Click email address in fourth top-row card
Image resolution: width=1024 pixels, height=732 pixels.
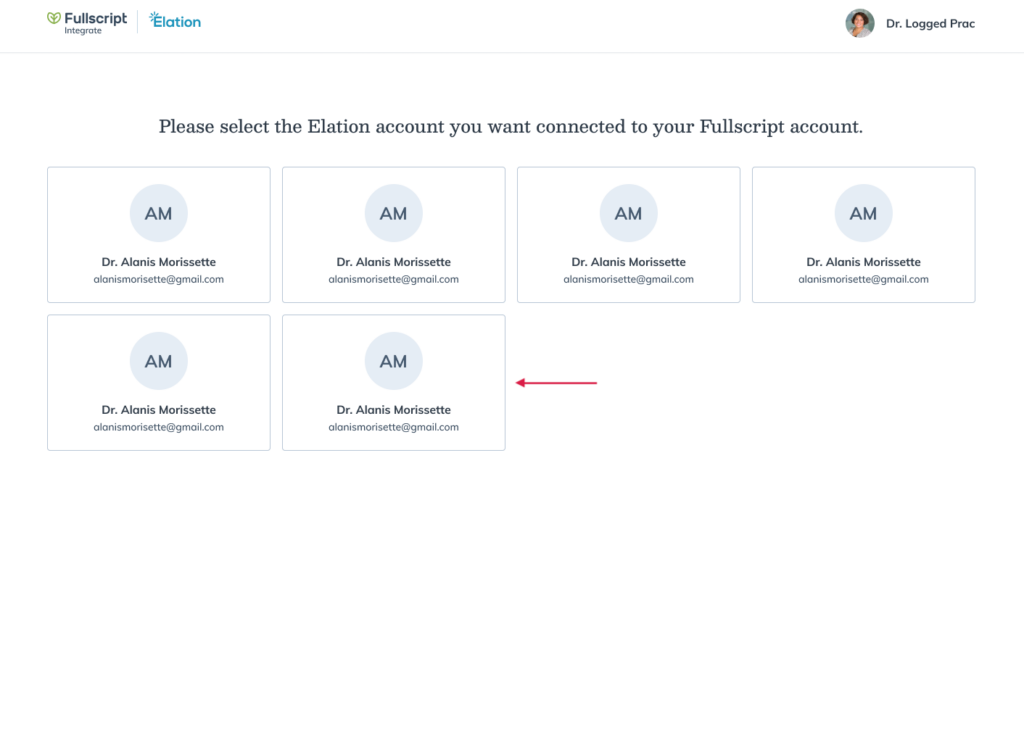(x=863, y=279)
